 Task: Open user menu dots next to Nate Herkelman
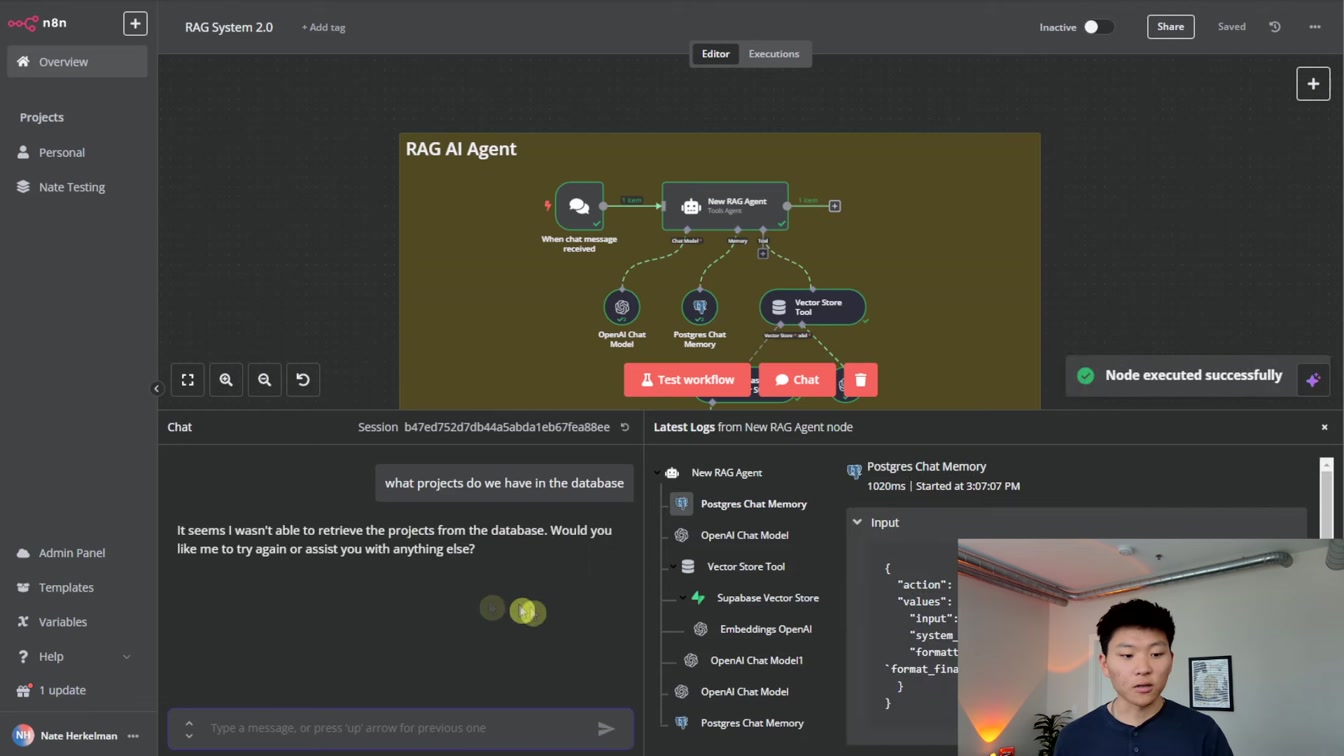point(133,736)
